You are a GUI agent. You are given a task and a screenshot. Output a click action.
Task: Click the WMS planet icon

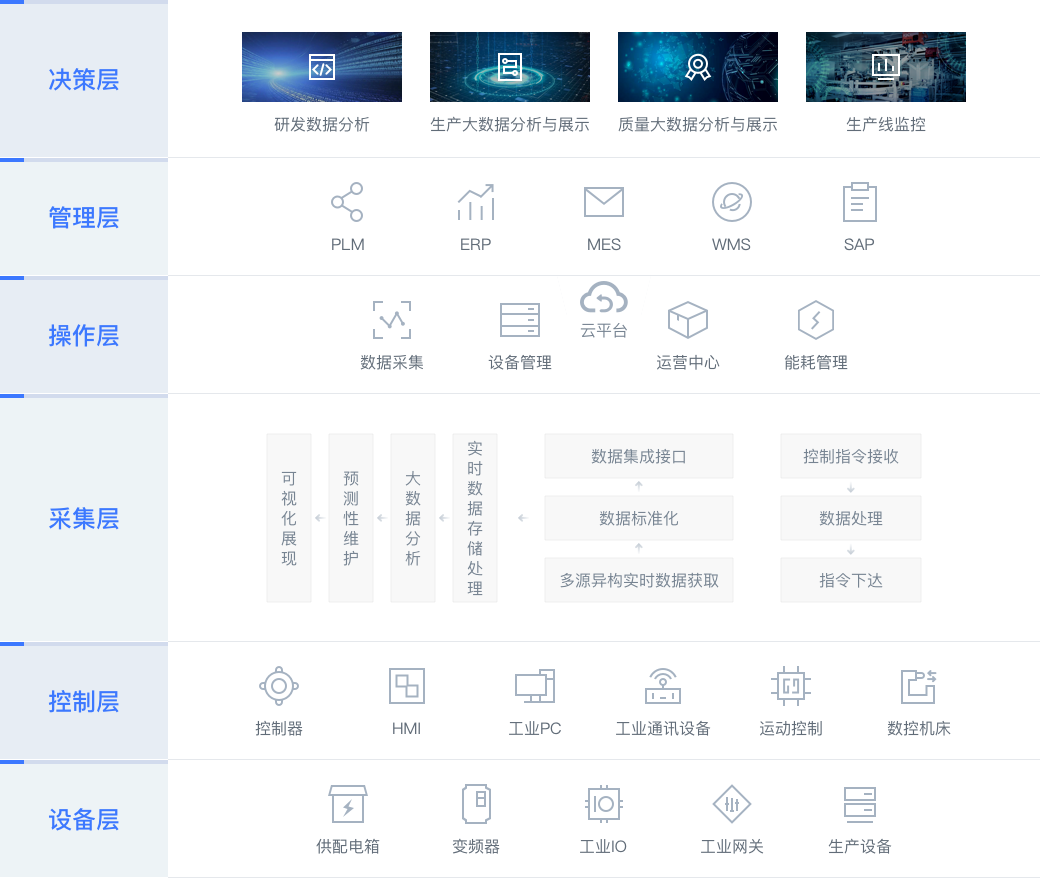point(732,202)
